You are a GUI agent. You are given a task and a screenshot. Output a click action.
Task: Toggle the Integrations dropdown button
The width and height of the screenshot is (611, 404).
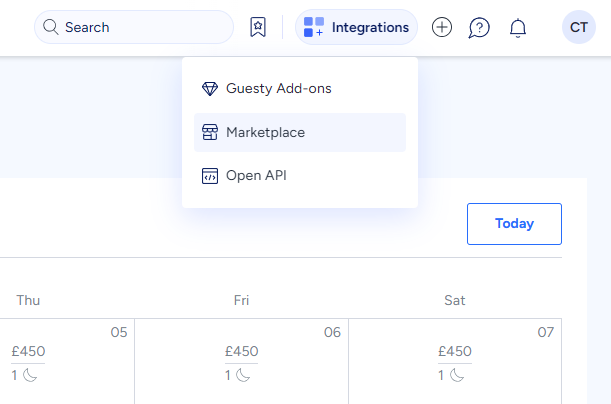(x=356, y=27)
